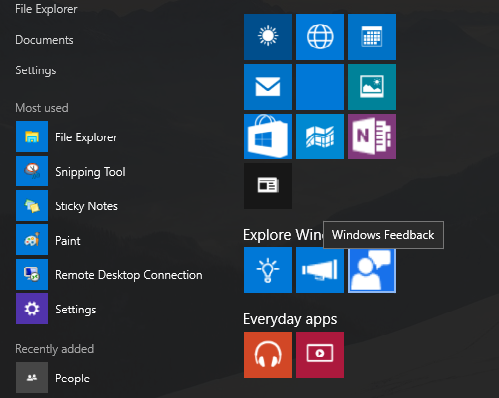499x398 pixels.
Task: Select the People label under Recently added
Action: coord(72,378)
